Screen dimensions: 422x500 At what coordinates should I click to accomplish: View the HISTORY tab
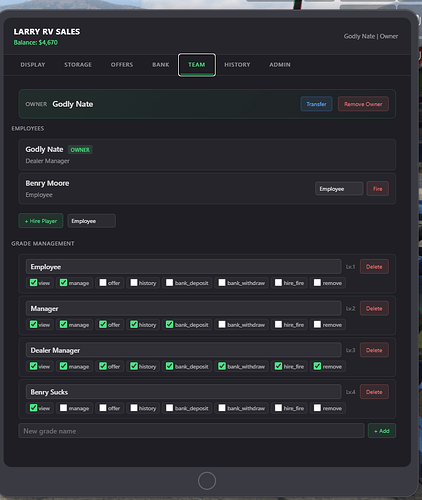coord(237,65)
